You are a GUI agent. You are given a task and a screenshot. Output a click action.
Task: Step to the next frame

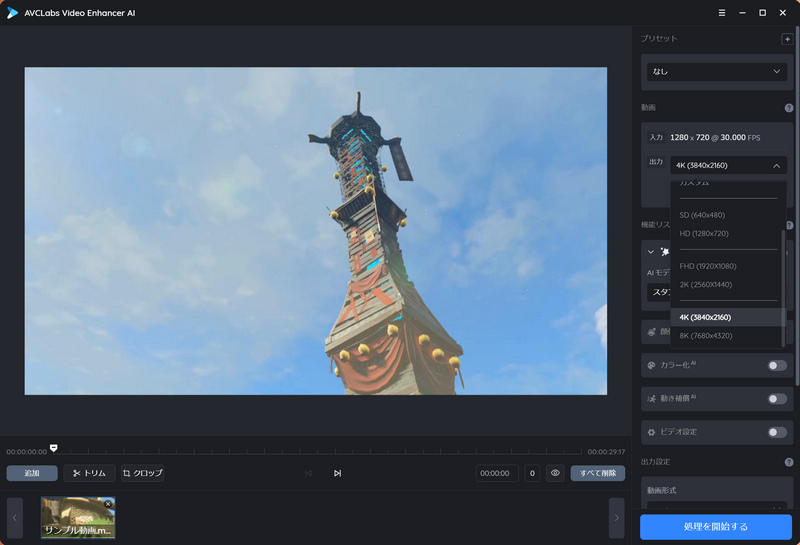click(x=337, y=473)
